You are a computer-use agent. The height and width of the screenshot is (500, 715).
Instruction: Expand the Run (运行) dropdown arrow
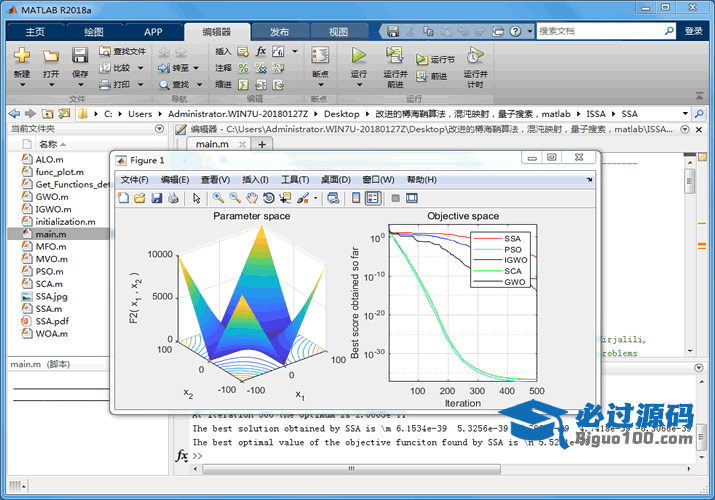point(359,85)
